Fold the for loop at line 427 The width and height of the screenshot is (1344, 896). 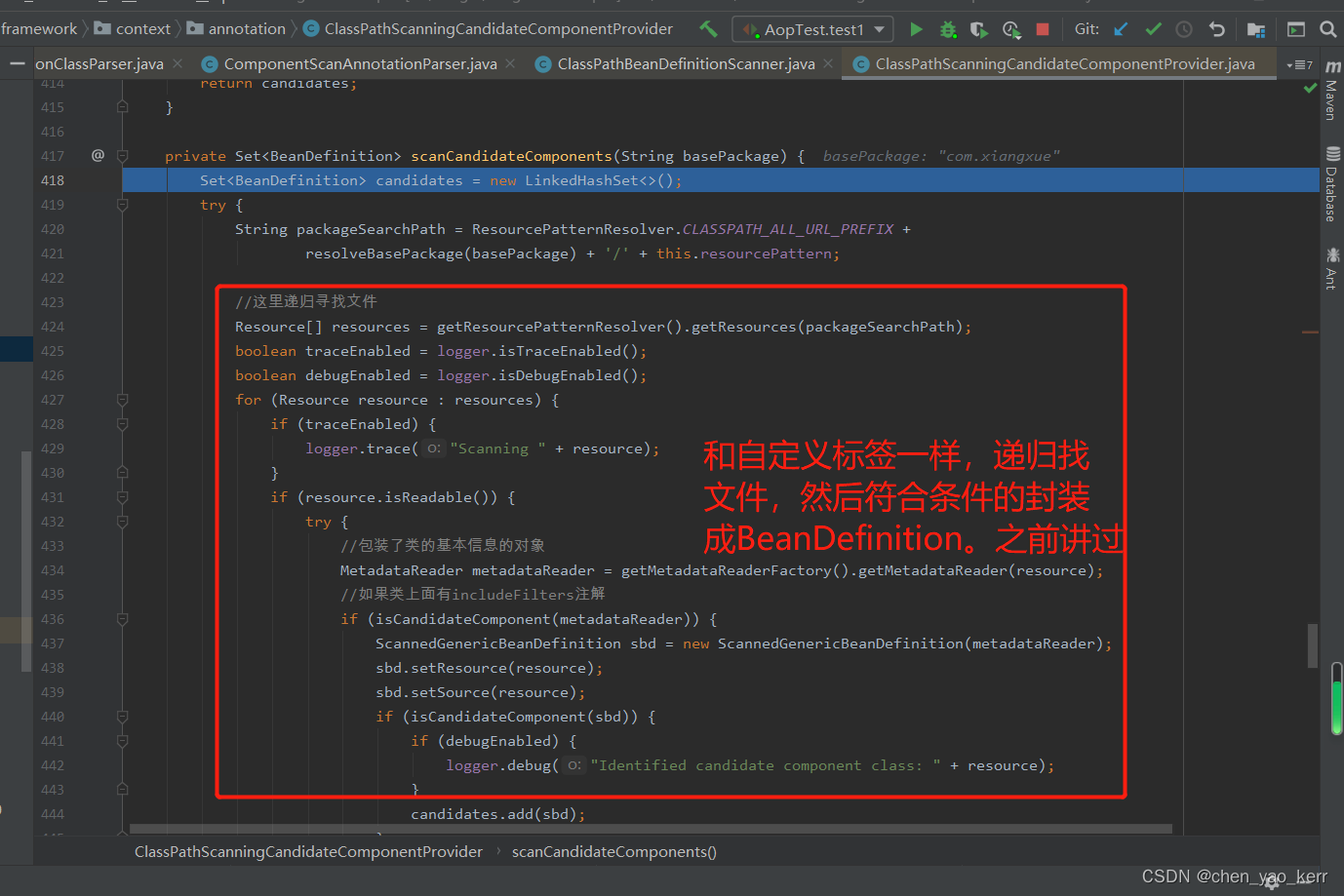[123, 400]
